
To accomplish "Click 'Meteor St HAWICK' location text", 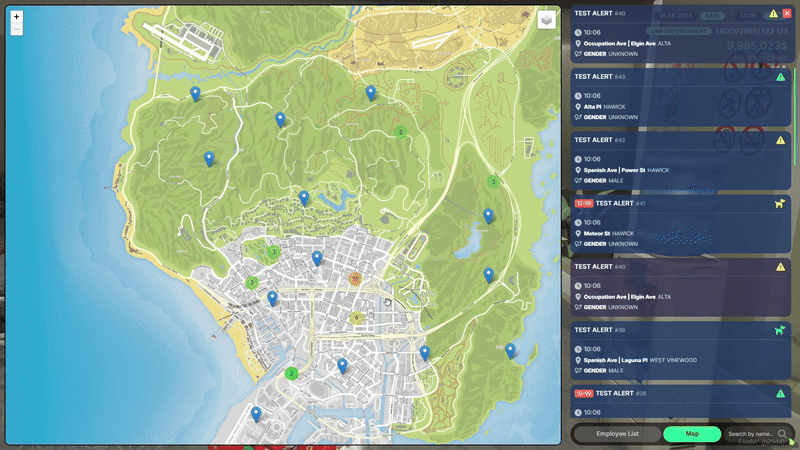I will click(x=609, y=234).
